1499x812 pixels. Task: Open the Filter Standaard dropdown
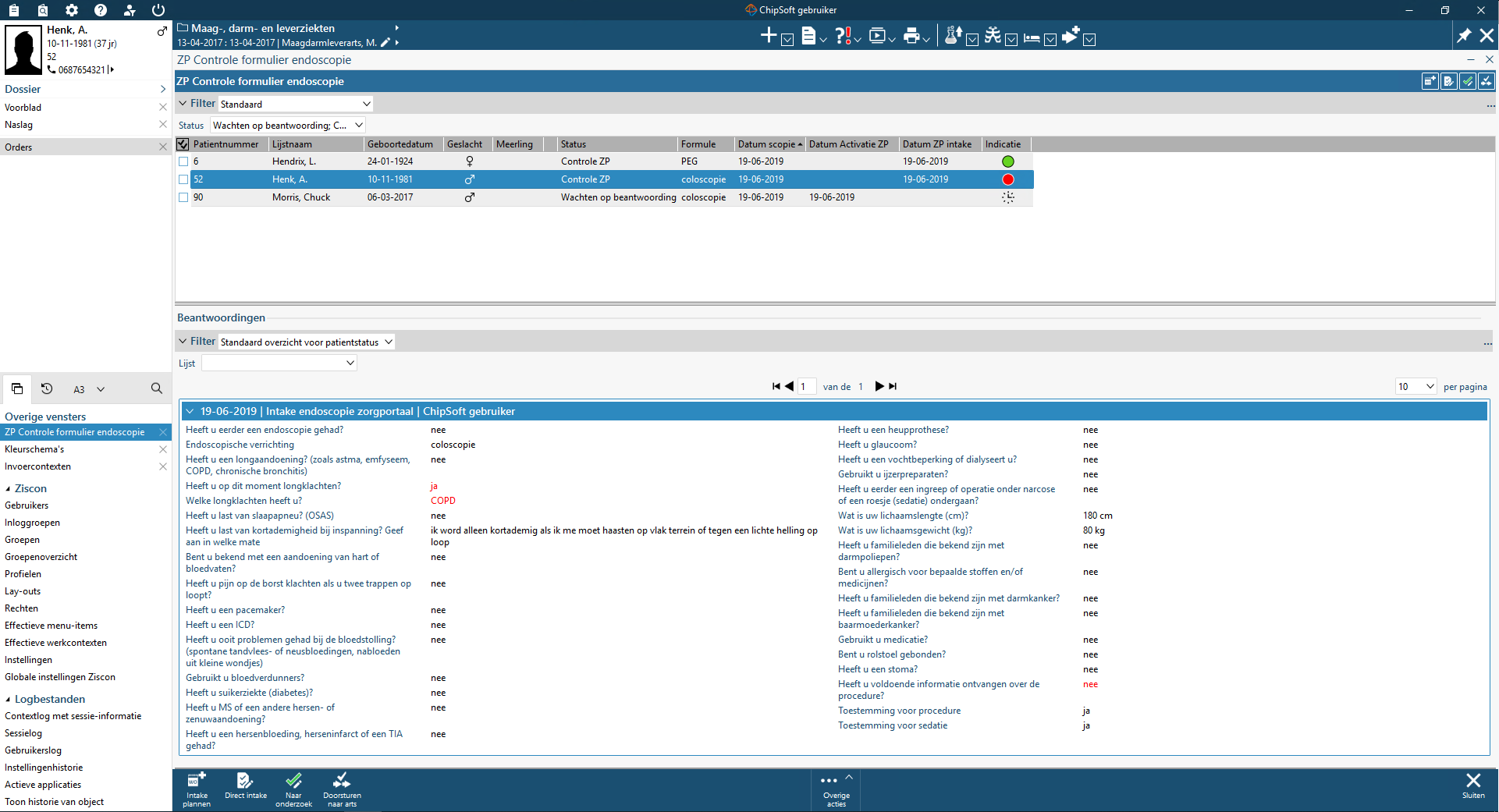[x=295, y=104]
